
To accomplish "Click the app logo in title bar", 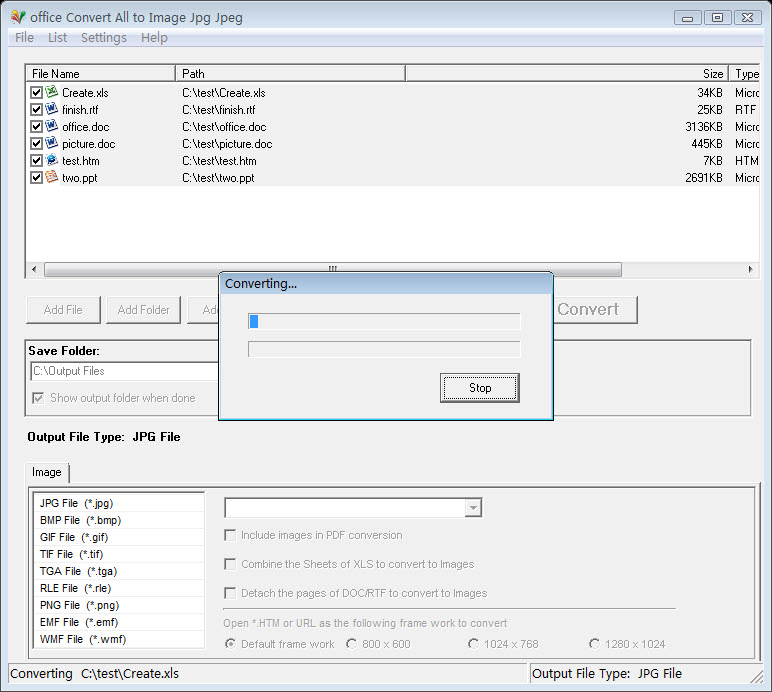I will 18,17.
